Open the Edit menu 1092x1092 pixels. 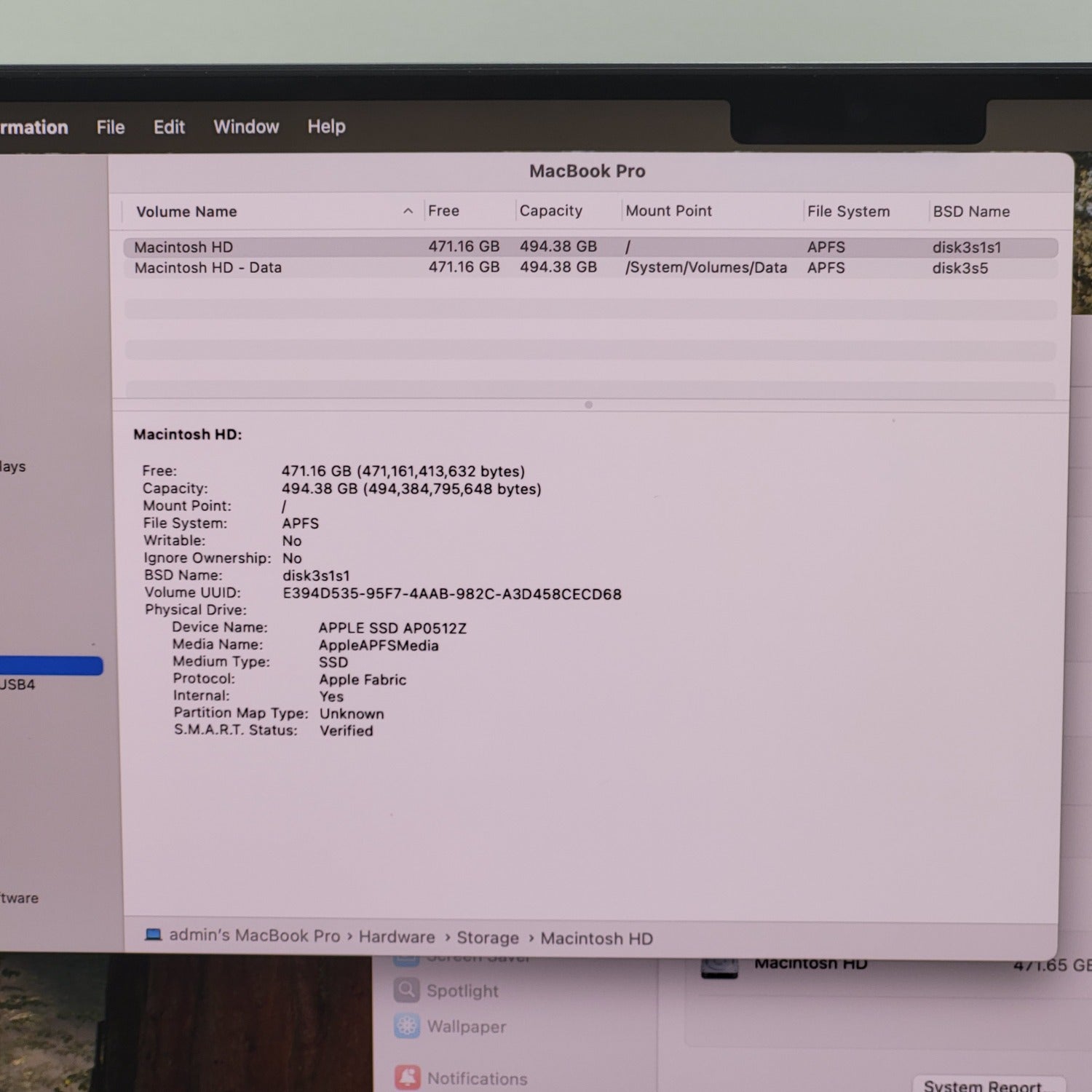[169, 127]
